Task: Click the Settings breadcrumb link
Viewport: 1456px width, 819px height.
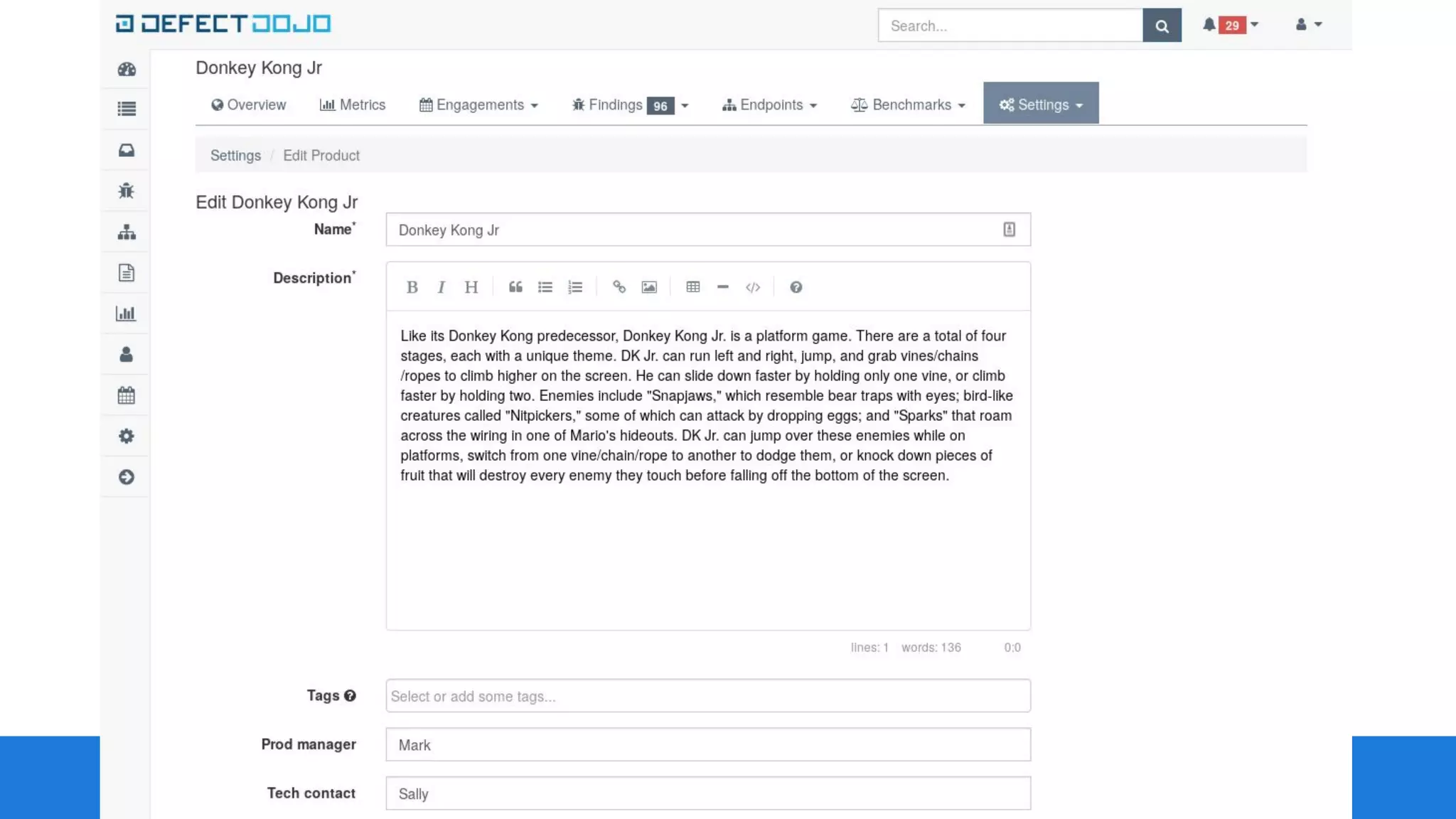Action: click(235, 156)
